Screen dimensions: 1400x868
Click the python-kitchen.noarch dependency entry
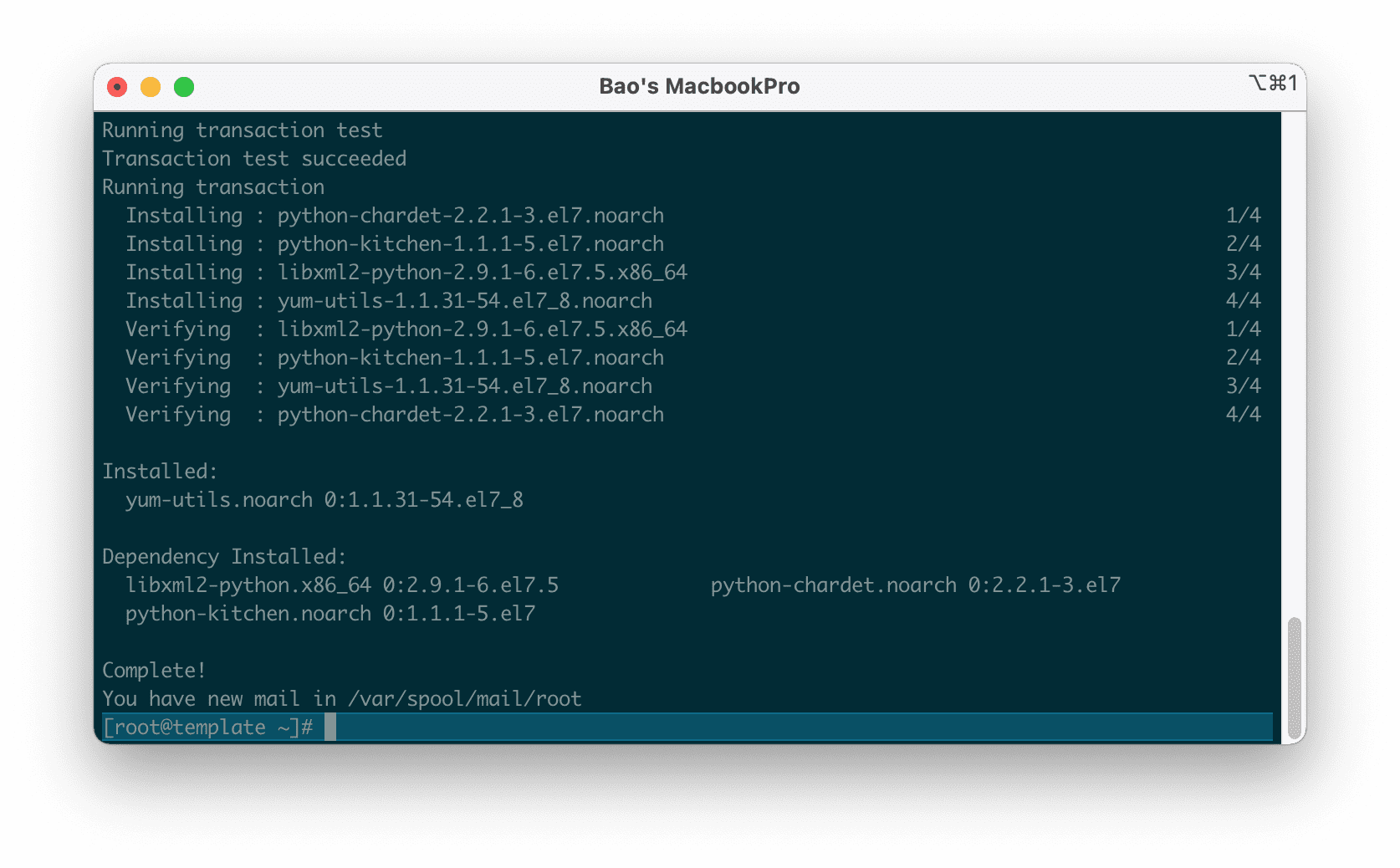pyautogui.click(x=330, y=613)
